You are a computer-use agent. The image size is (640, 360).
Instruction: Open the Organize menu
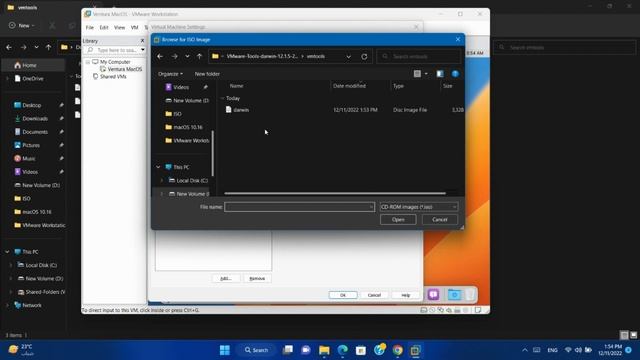pyautogui.click(x=170, y=74)
